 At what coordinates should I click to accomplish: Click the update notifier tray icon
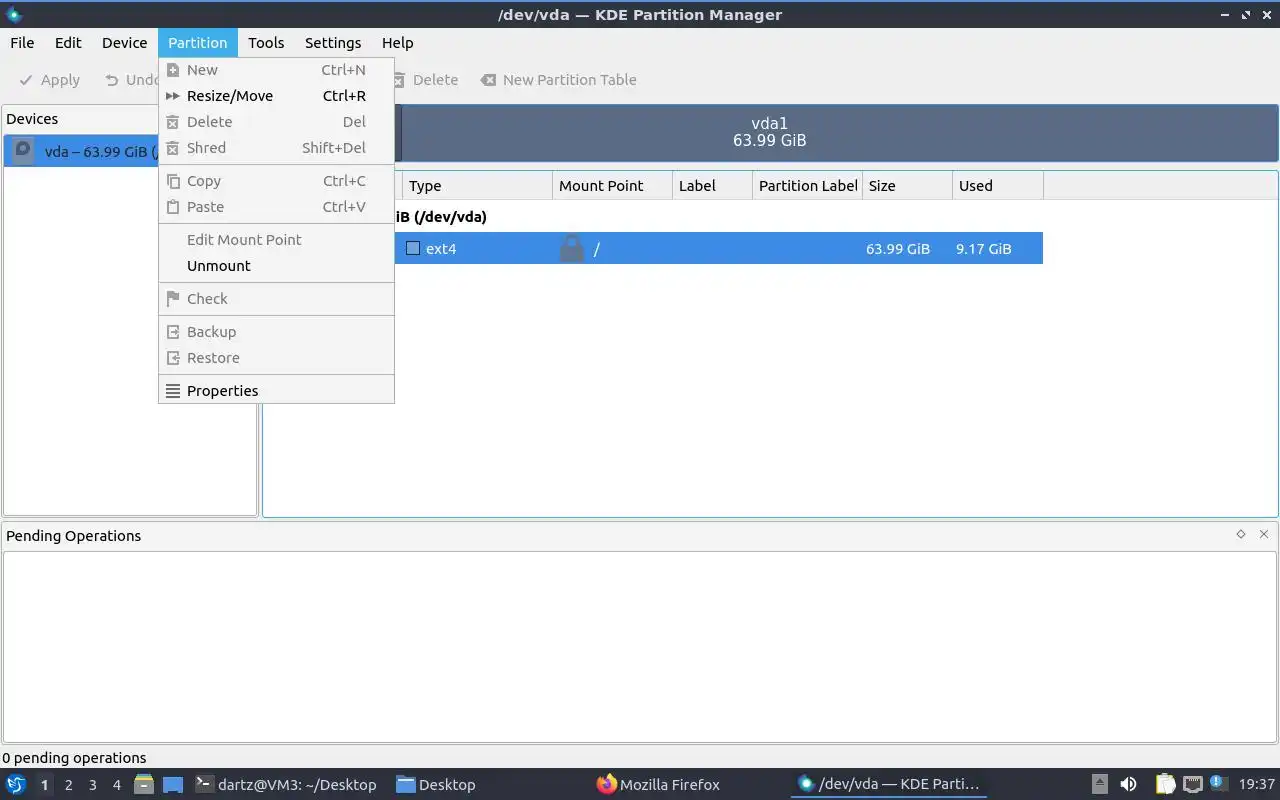pos(1218,783)
